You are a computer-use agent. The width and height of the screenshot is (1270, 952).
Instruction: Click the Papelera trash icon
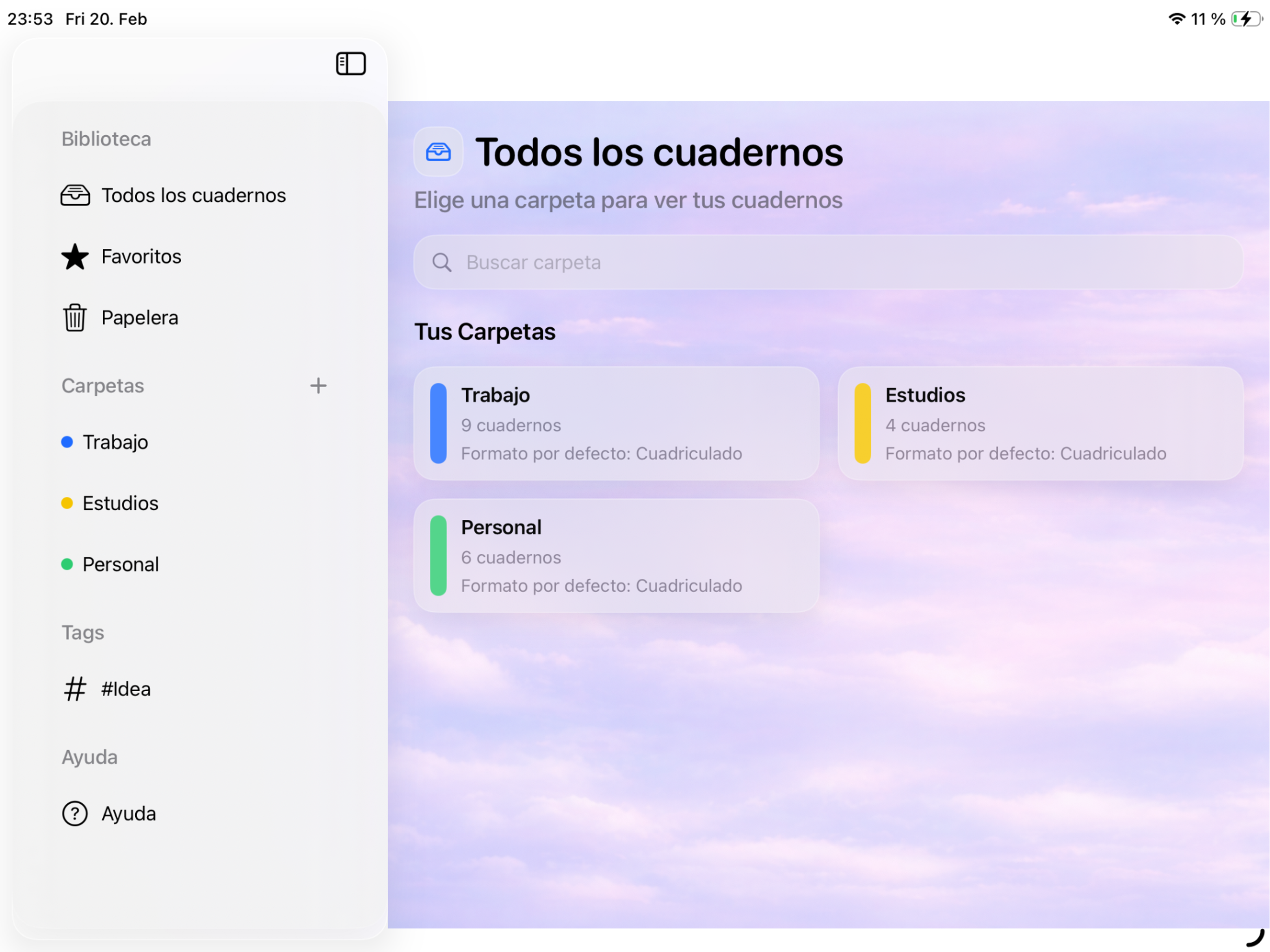[75, 317]
